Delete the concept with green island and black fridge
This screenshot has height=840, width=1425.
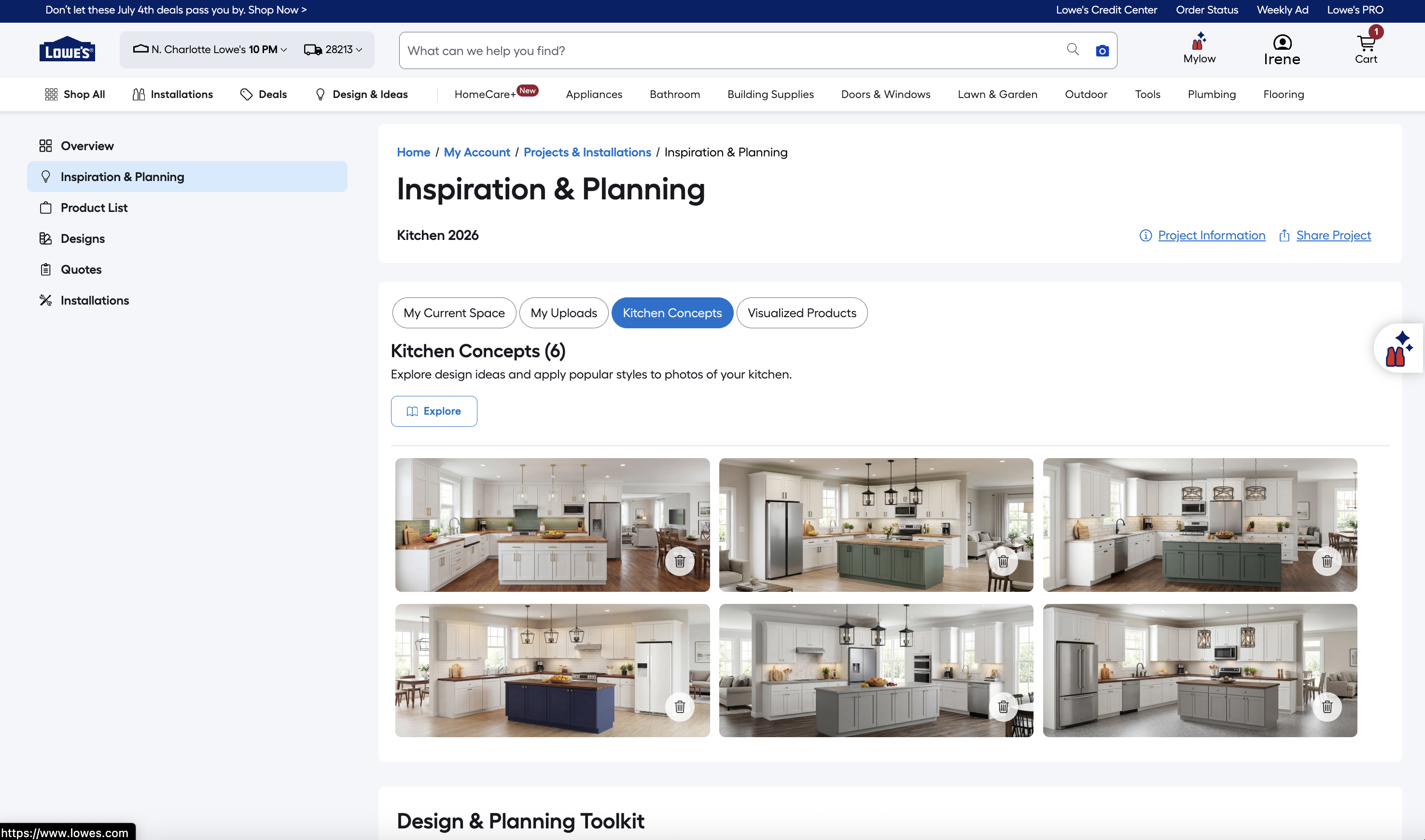click(1003, 561)
